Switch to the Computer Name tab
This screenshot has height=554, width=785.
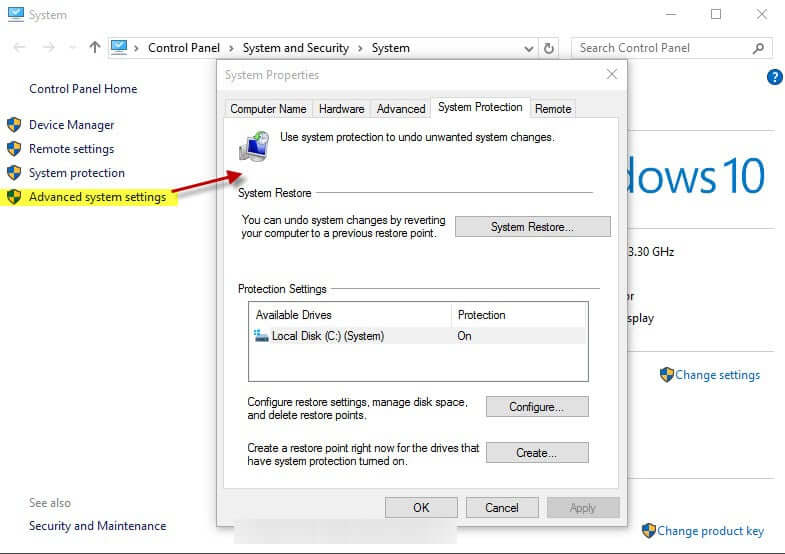coord(268,109)
